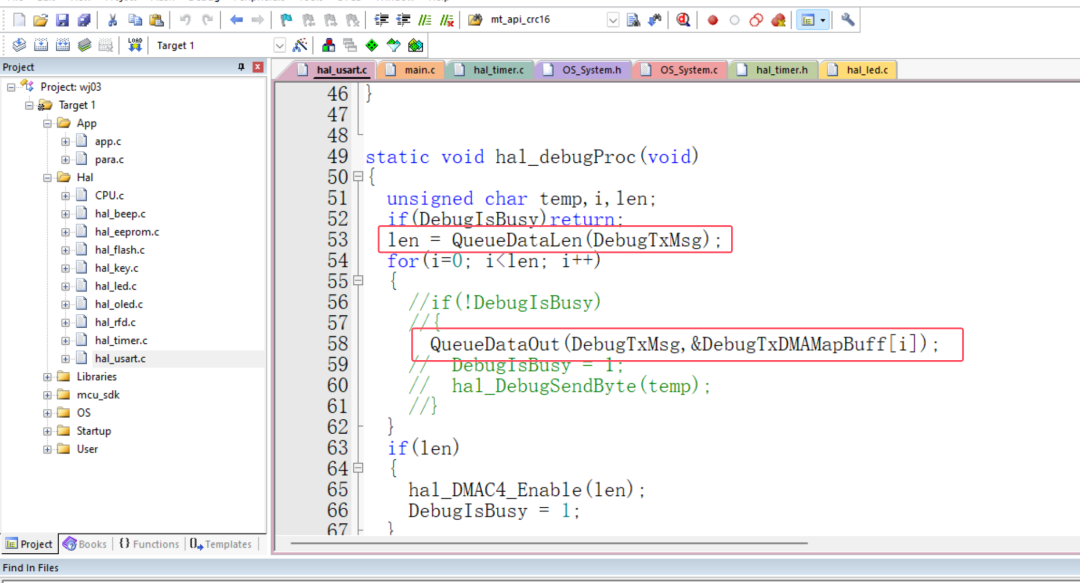The width and height of the screenshot is (1080, 583).
Task: Open Configuration wrench icon
Action: coord(848,20)
